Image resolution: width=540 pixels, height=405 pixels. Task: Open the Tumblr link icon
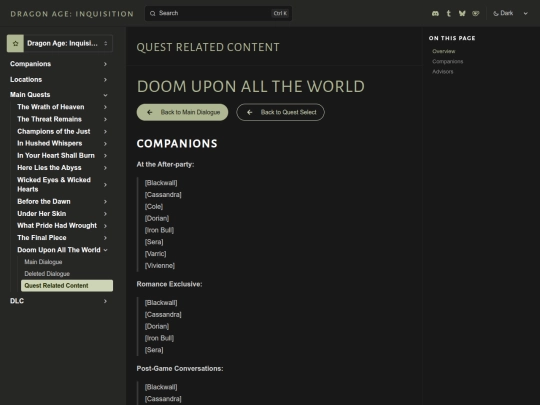coord(448,13)
